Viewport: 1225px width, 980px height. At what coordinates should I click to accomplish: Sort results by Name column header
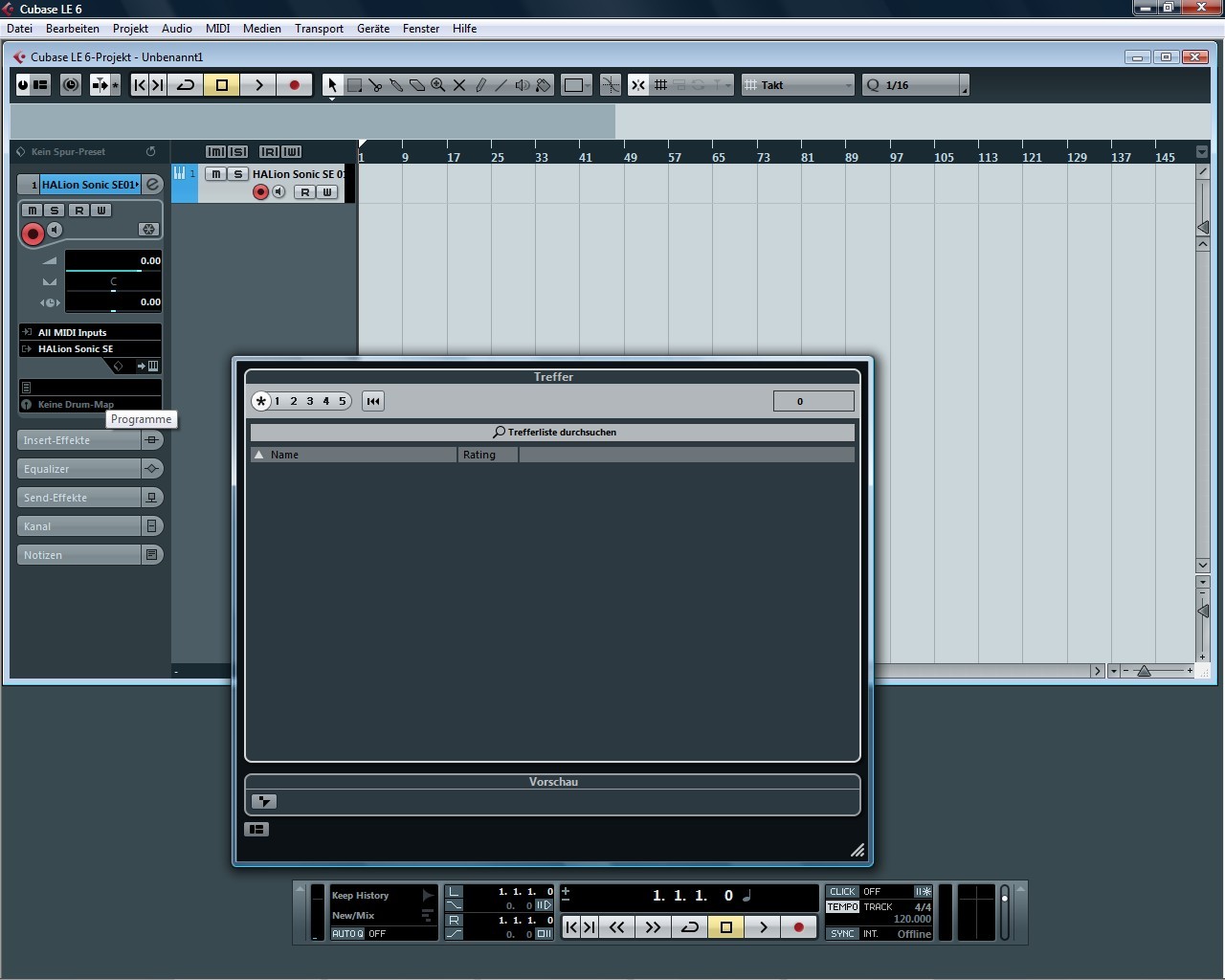(354, 455)
